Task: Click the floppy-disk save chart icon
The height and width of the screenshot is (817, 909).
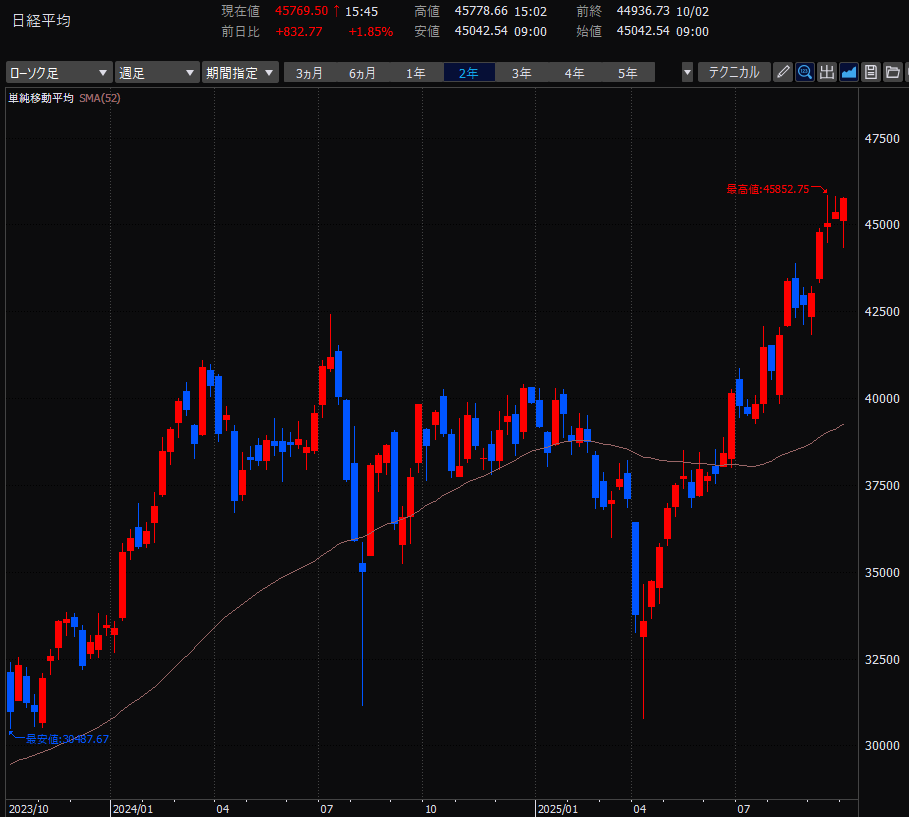Action: [871, 72]
